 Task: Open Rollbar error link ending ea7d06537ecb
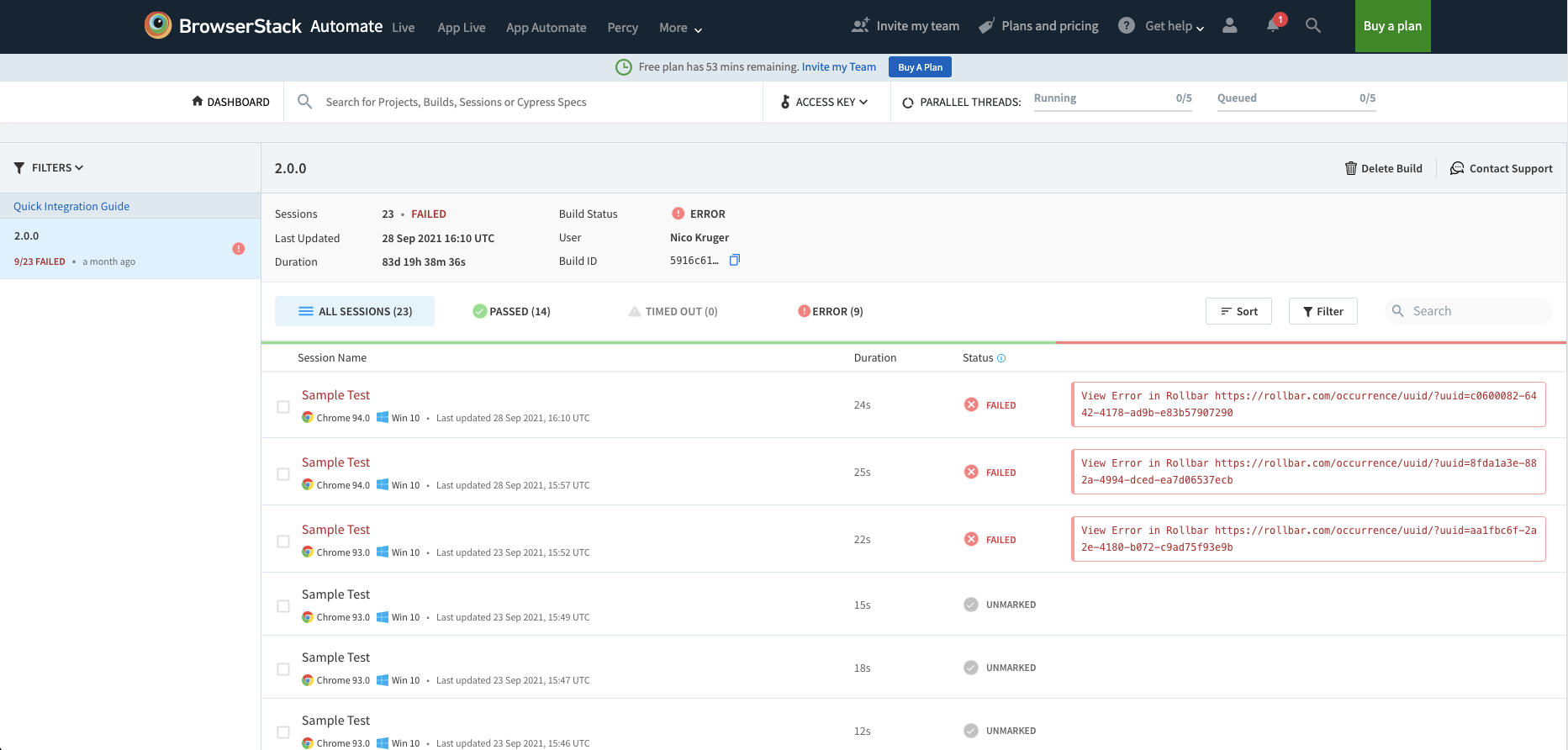click(x=1308, y=472)
